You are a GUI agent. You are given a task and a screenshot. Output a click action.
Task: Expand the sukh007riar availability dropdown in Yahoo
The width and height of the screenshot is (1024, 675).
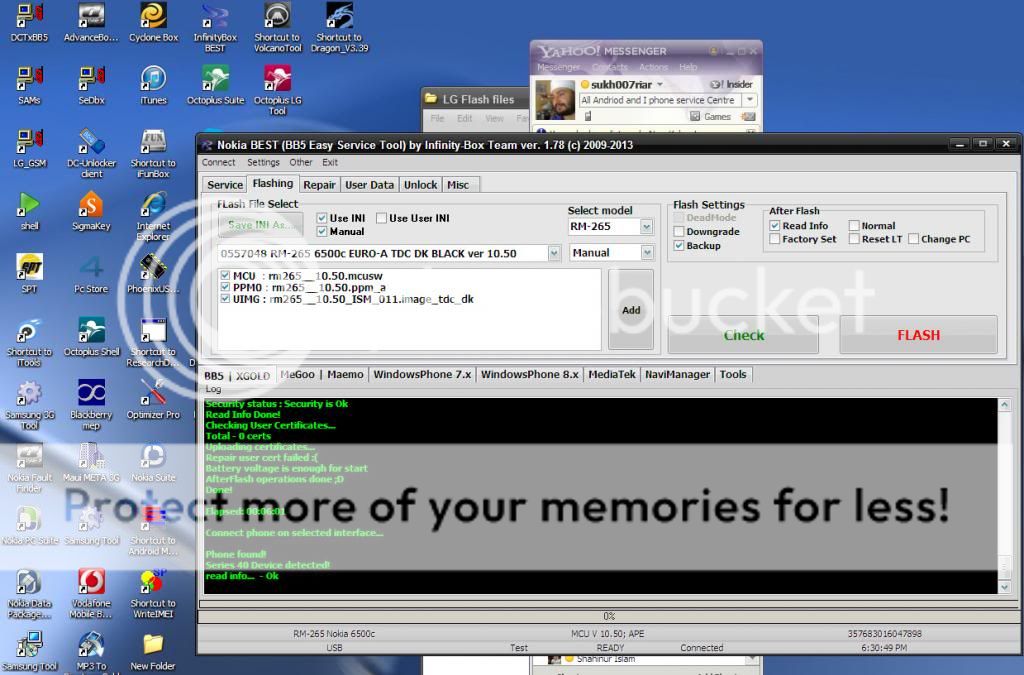tap(660, 84)
